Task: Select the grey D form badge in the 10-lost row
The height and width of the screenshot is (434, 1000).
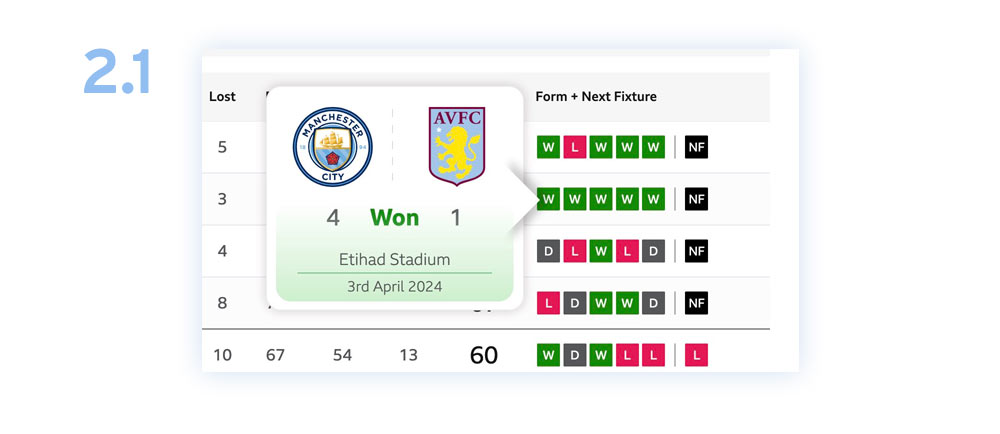Action: (x=575, y=355)
